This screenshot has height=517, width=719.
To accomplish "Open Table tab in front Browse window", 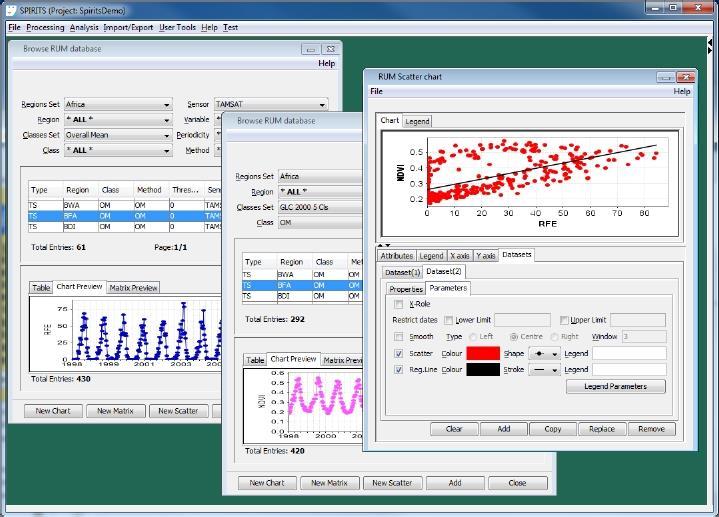I will point(255,360).
